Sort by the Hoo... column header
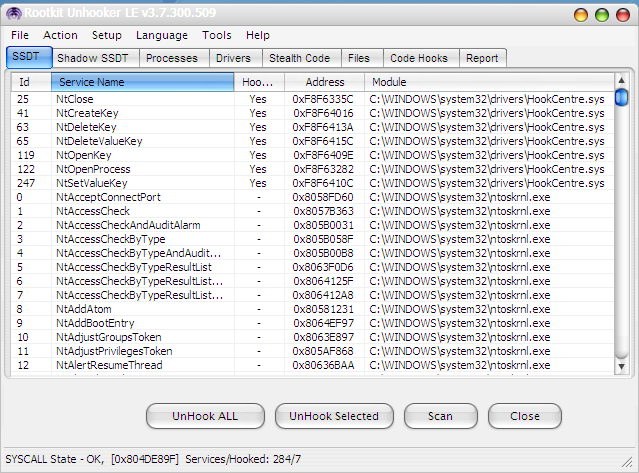The image size is (639, 473). pos(259,82)
